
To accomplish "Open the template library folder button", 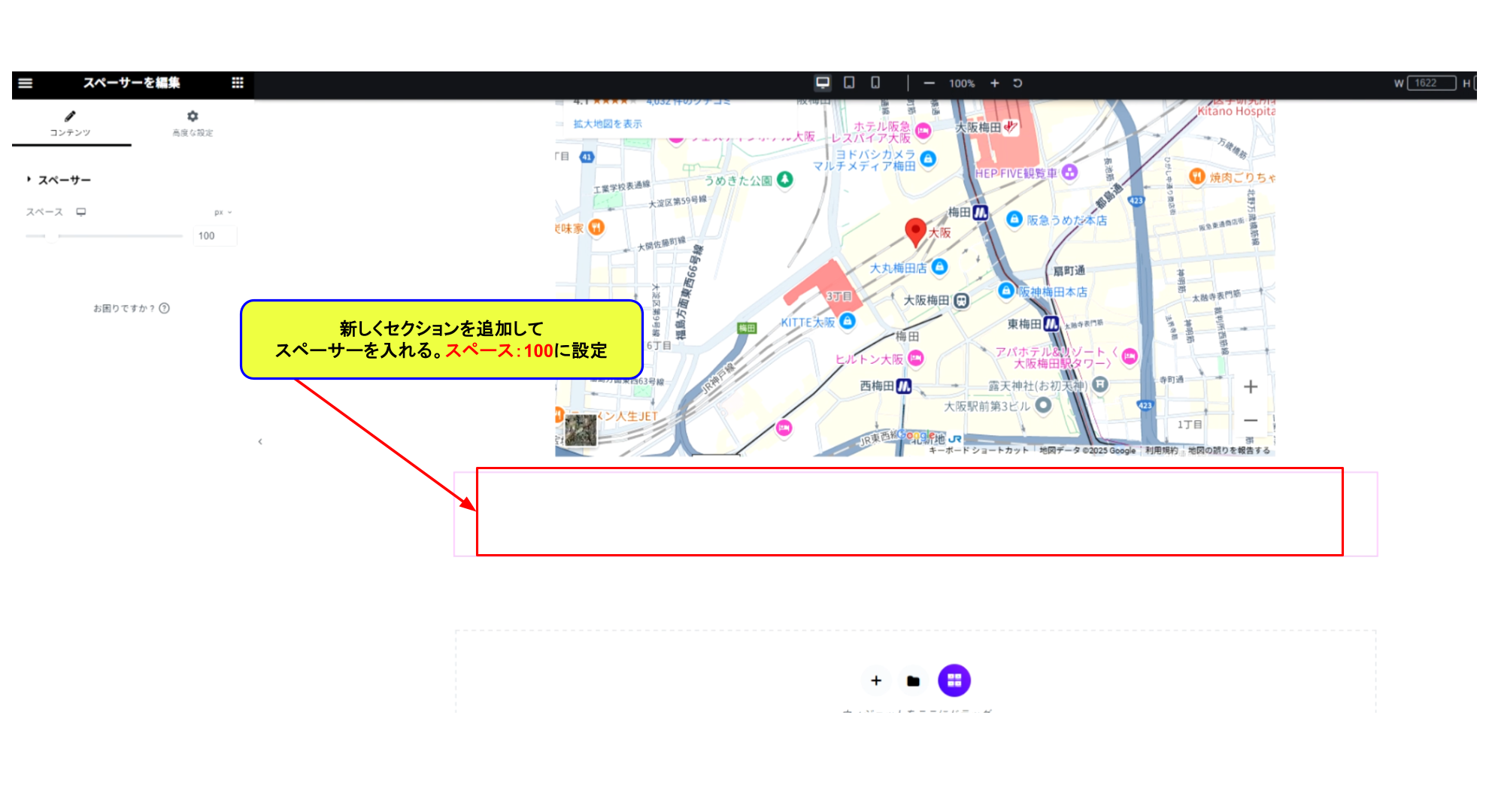I will 913,680.
